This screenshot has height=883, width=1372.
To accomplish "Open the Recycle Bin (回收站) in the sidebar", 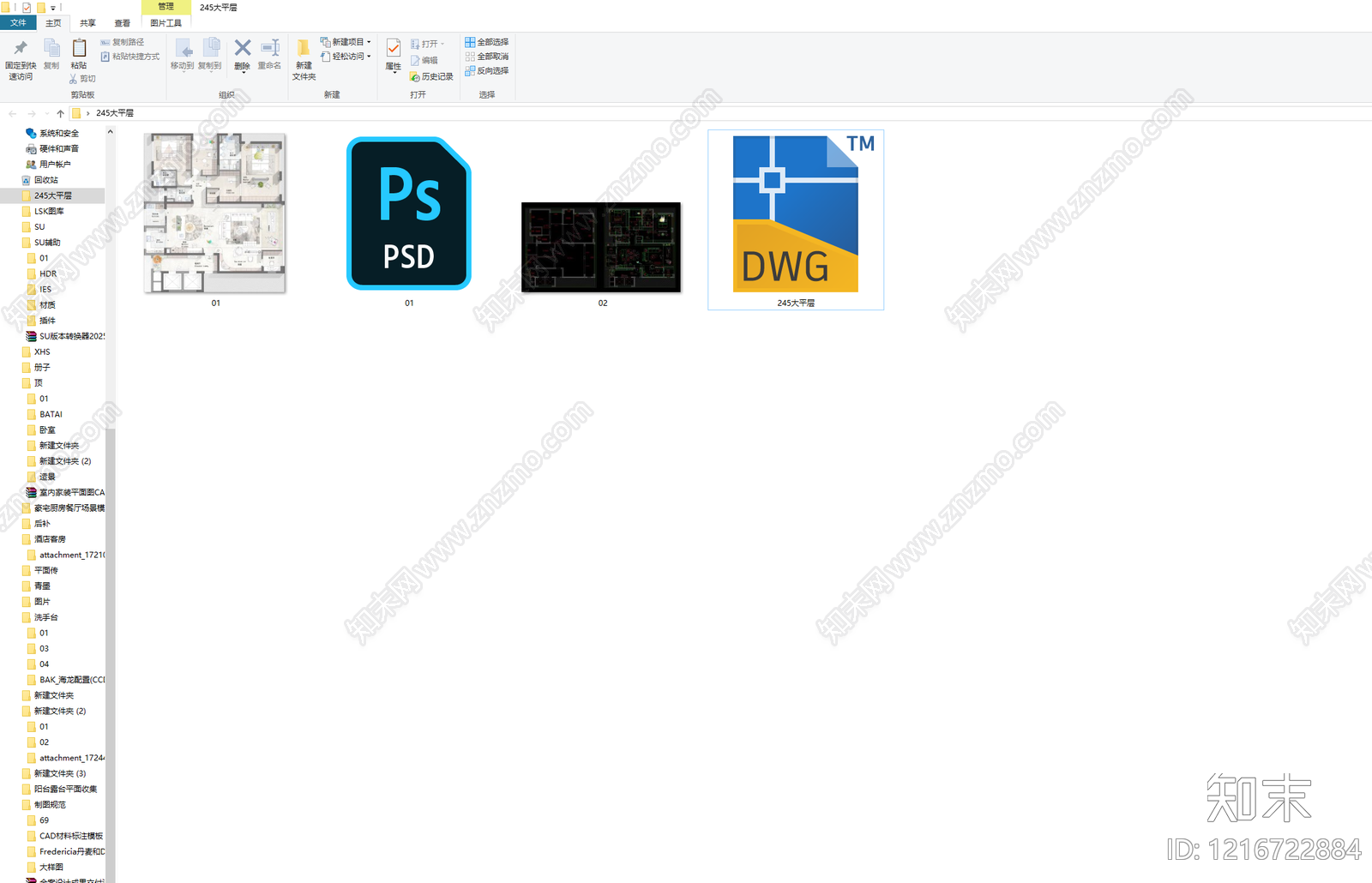I will (46, 180).
